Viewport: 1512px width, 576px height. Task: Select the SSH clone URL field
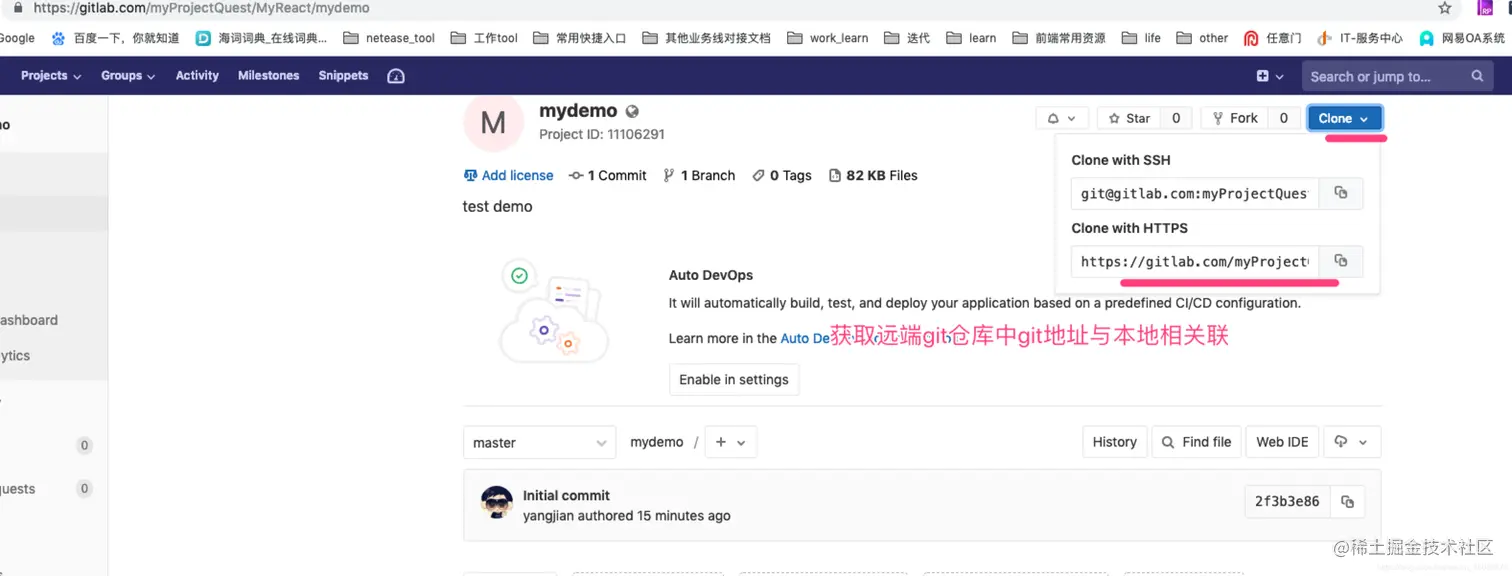(1195, 193)
